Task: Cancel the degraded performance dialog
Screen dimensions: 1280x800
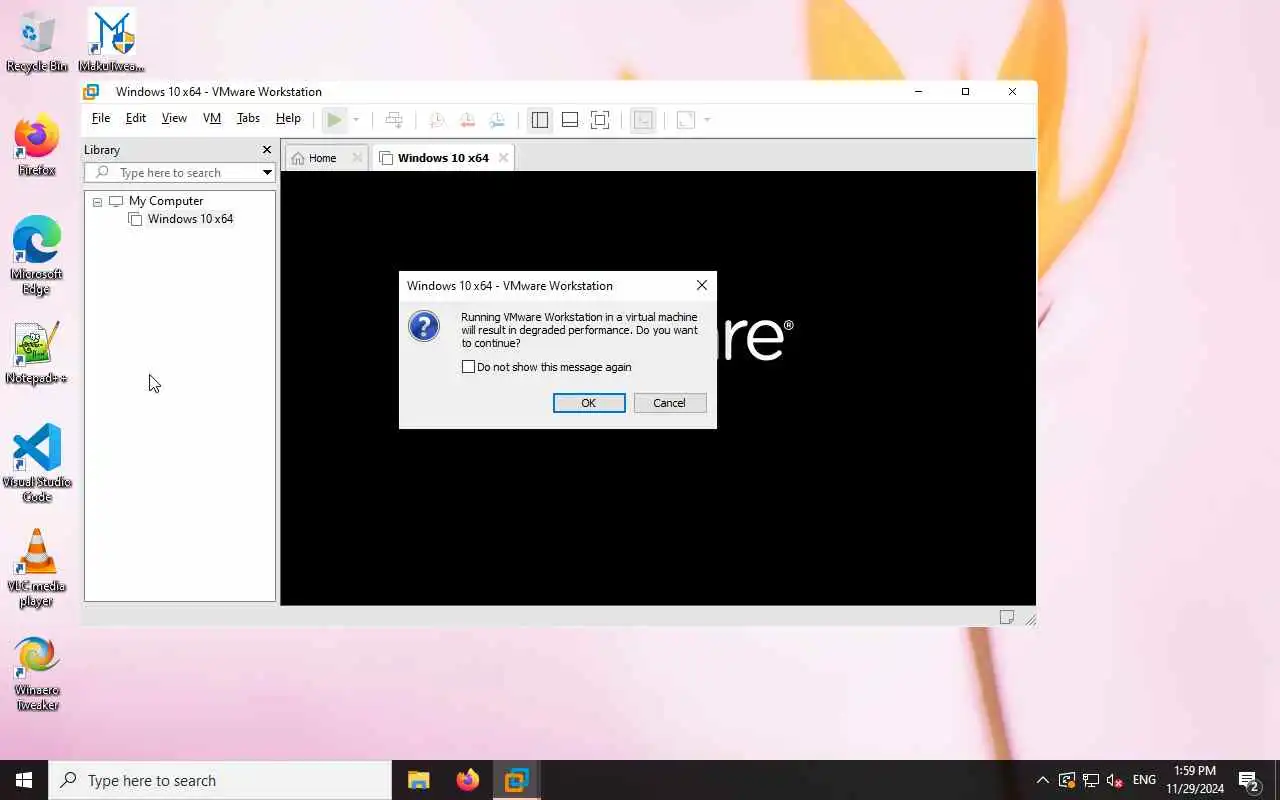Action: point(670,403)
